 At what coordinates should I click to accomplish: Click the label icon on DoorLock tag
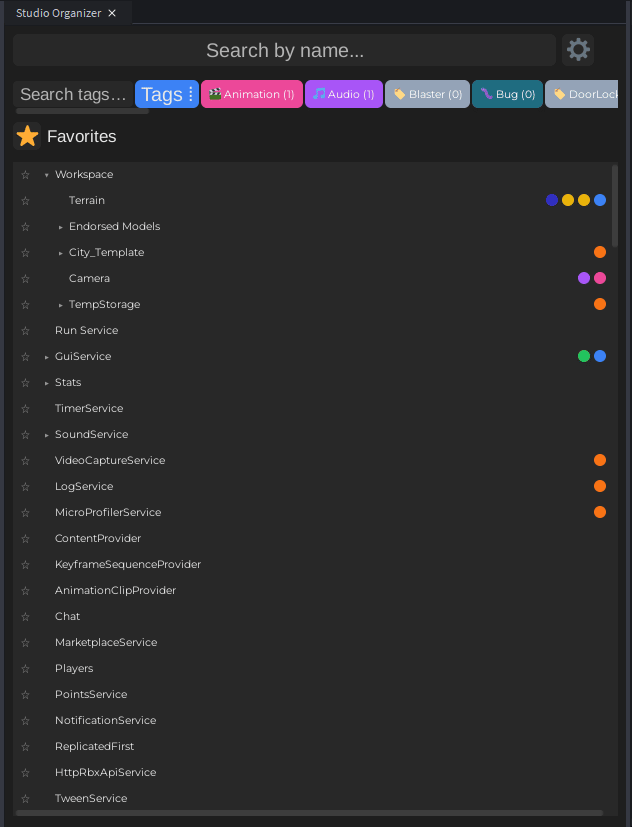coord(559,94)
